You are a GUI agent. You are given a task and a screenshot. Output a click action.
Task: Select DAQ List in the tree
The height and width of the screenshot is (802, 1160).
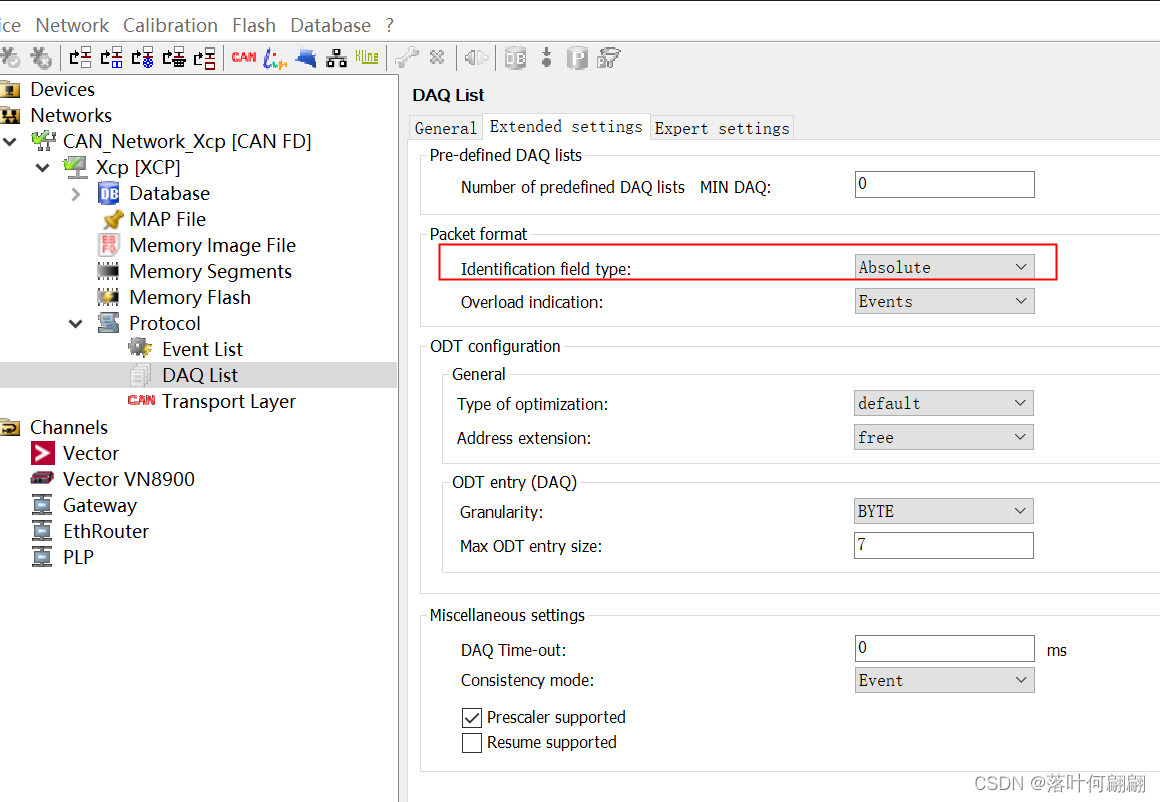tap(200, 375)
